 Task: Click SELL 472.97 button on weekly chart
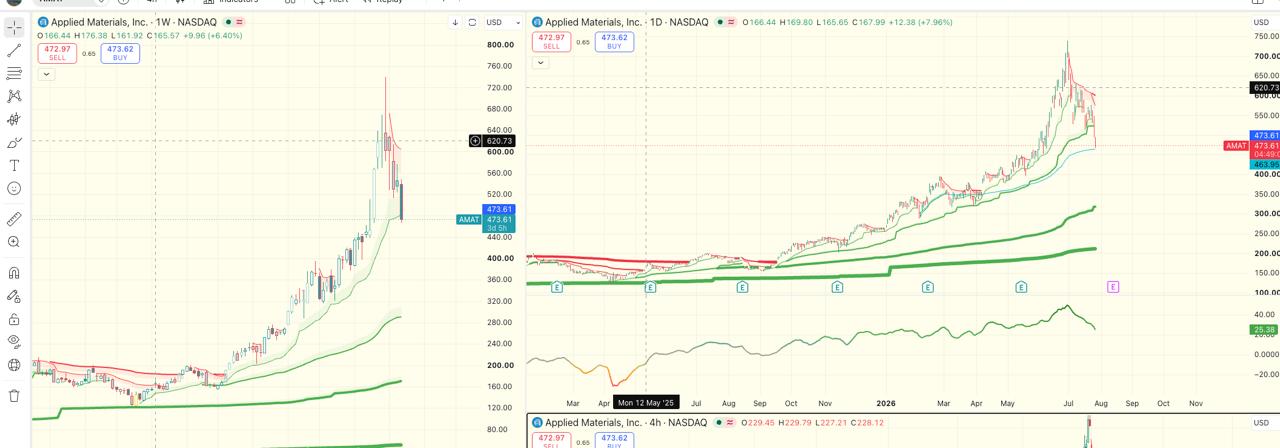point(57,53)
